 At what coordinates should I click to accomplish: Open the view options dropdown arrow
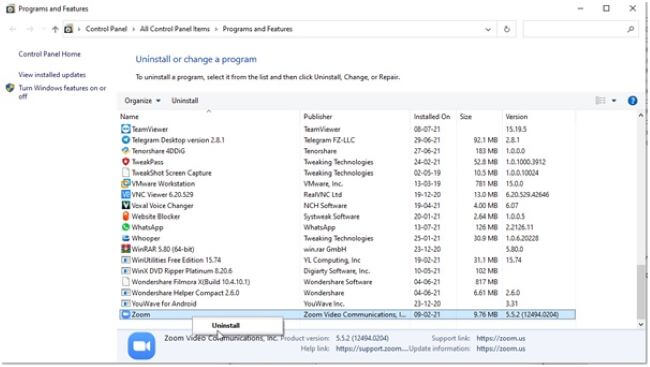point(614,101)
